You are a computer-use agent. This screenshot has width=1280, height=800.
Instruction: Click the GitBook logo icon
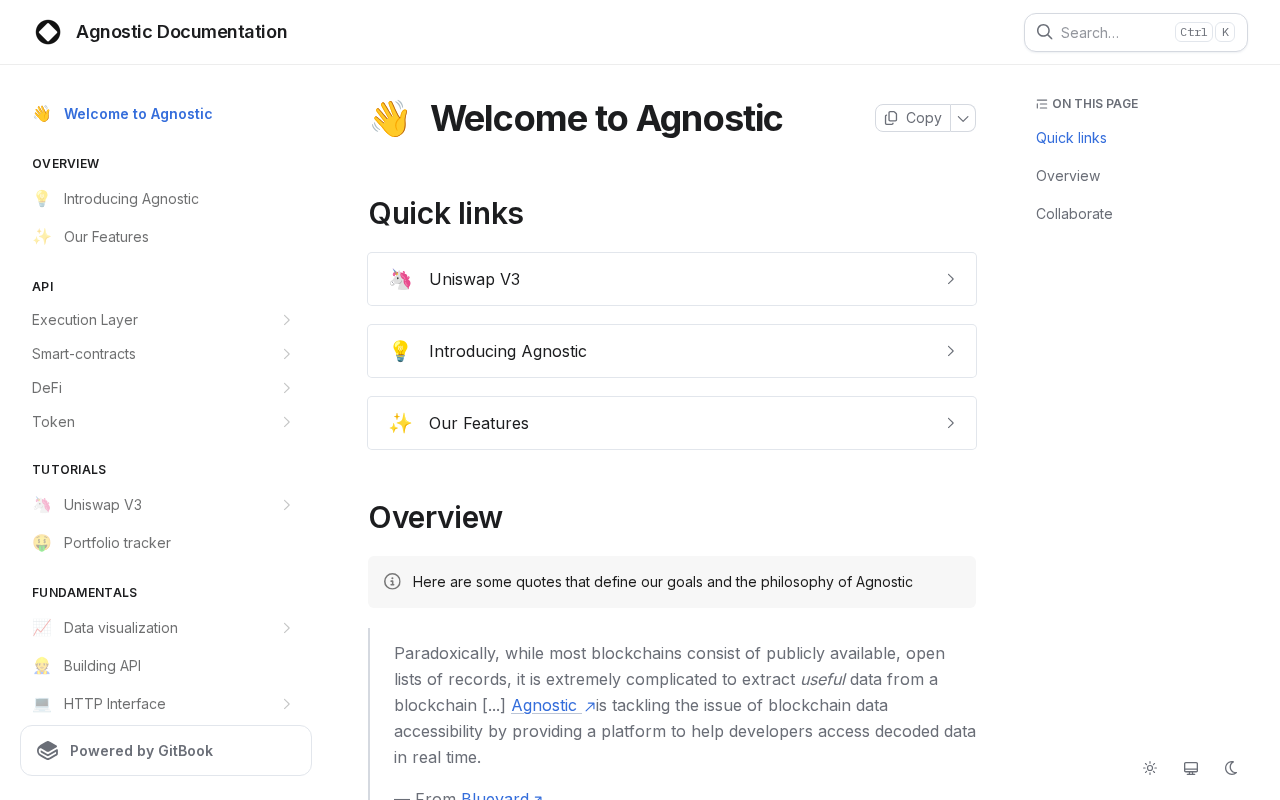click(x=48, y=751)
